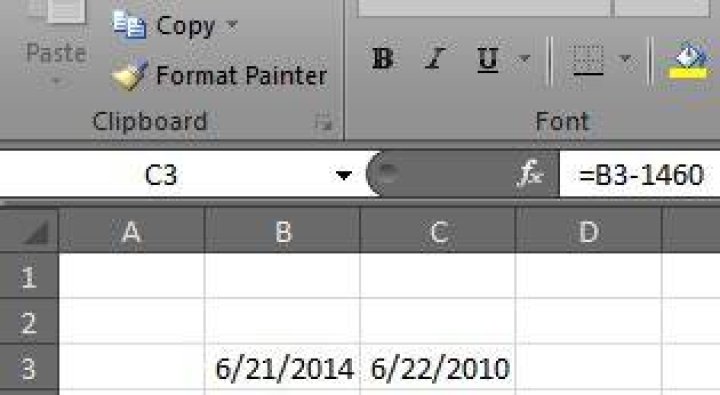Image resolution: width=720 pixels, height=395 pixels.
Task: Click the Fill Color paint bucket icon
Action: point(687,55)
